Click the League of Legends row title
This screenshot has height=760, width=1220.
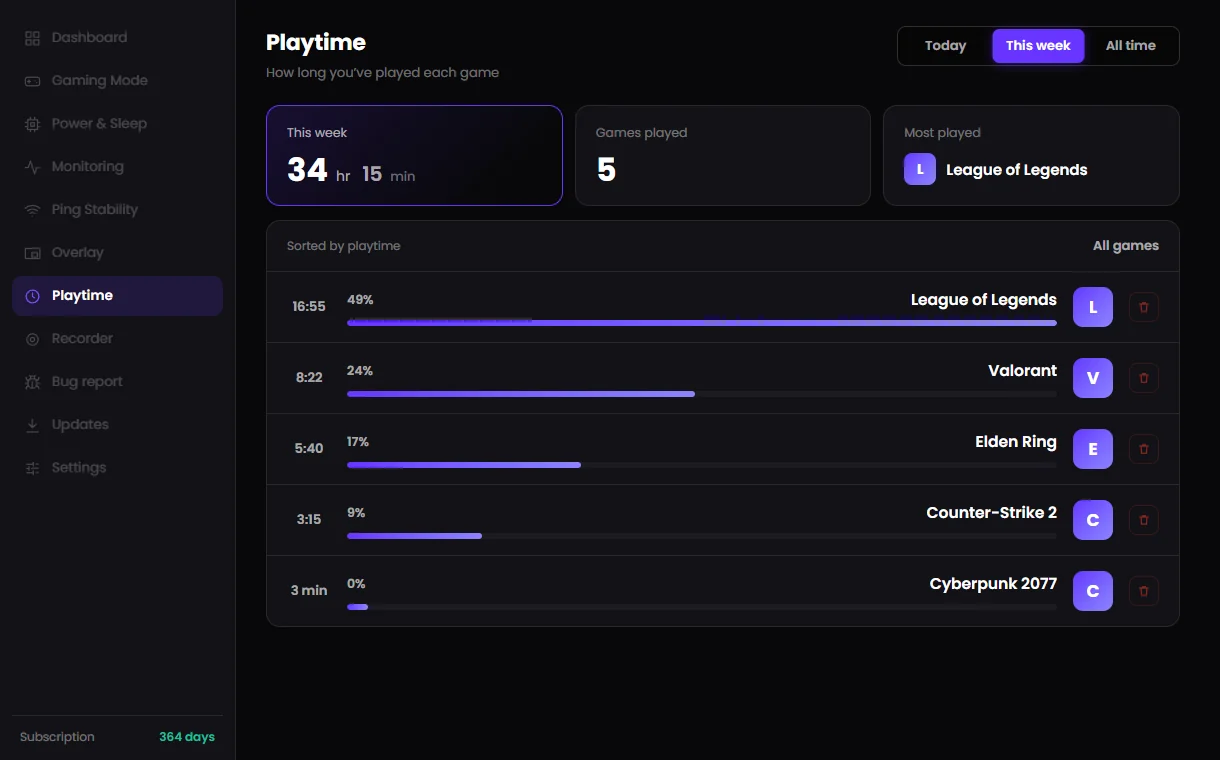tap(984, 300)
